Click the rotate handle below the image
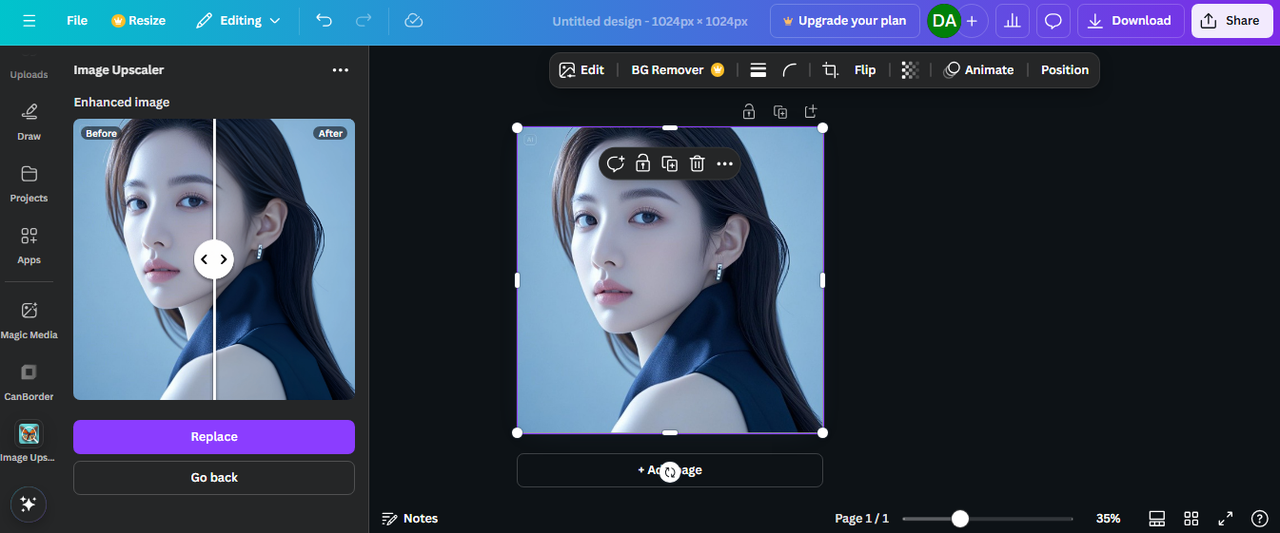 coord(670,472)
